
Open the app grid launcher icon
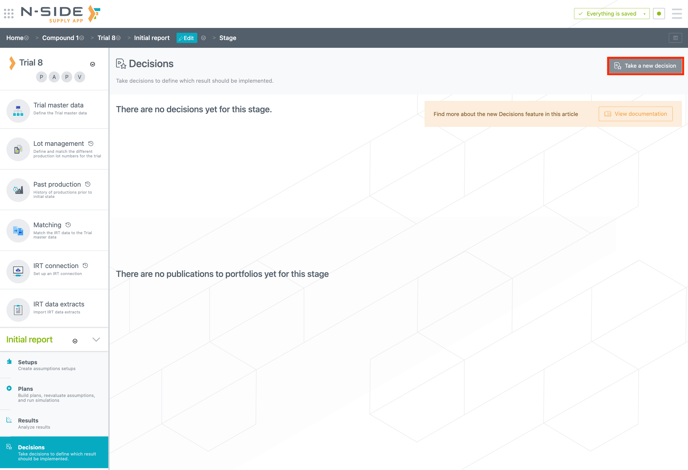[x=9, y=14]
